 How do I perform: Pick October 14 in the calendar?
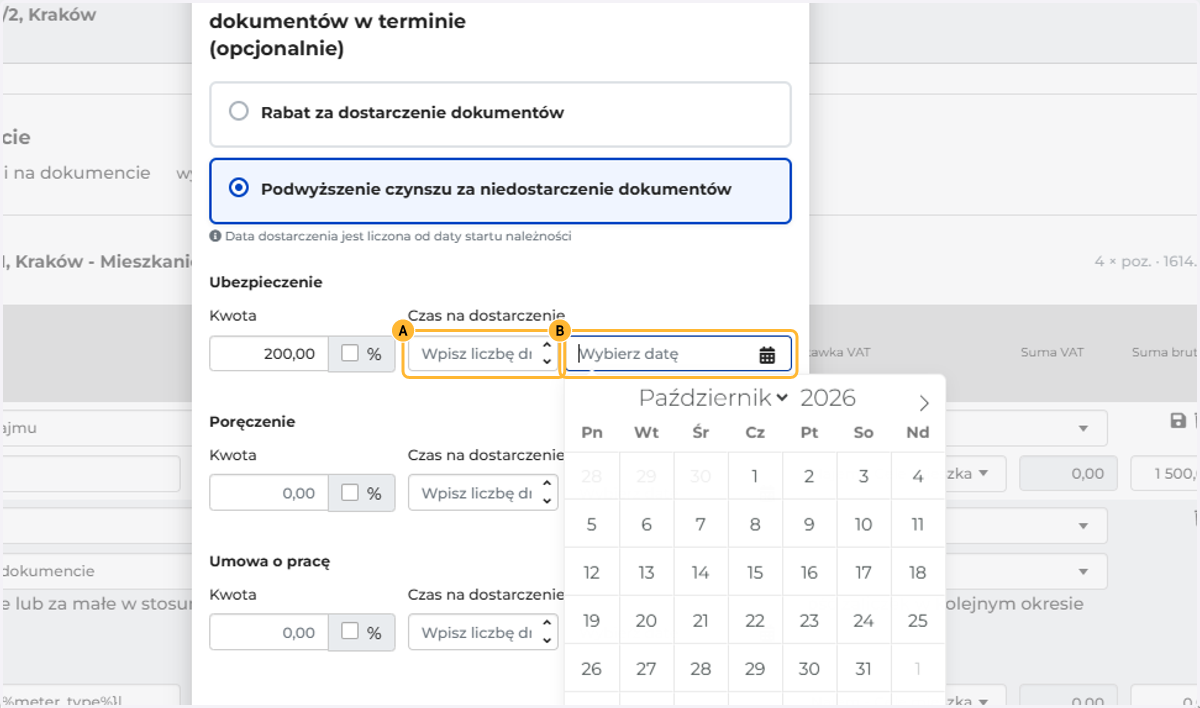point(701,573)
